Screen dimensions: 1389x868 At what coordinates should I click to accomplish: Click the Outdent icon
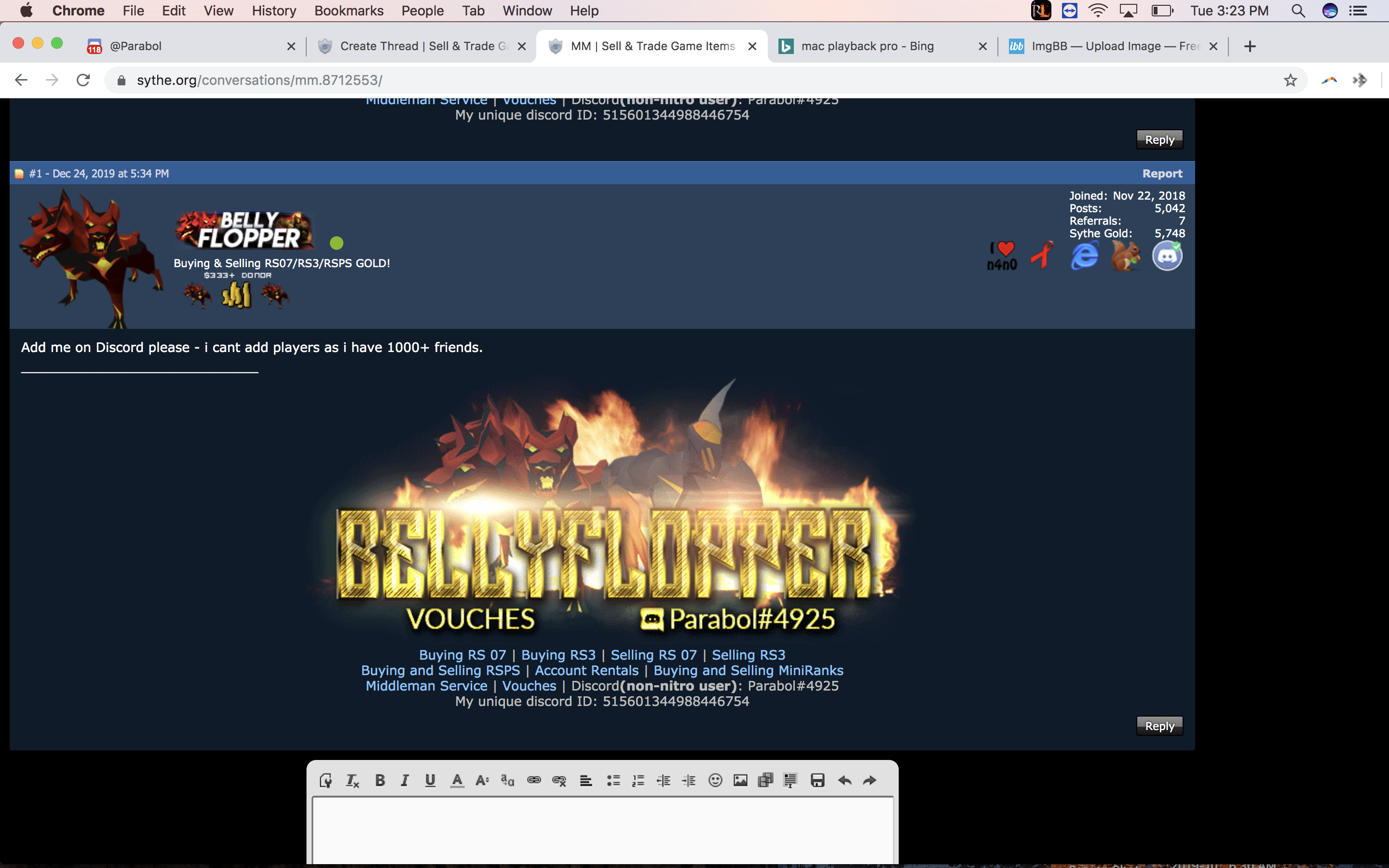pyautogui.click(x=664, y=780)
